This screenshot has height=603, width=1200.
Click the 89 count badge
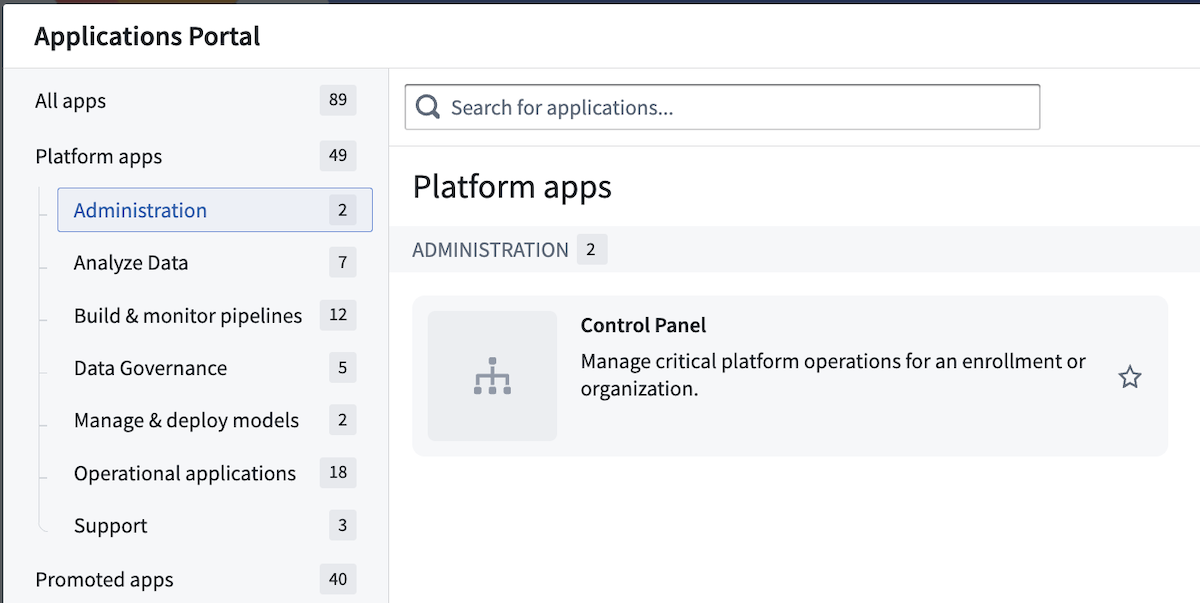[x=338, y=100]
